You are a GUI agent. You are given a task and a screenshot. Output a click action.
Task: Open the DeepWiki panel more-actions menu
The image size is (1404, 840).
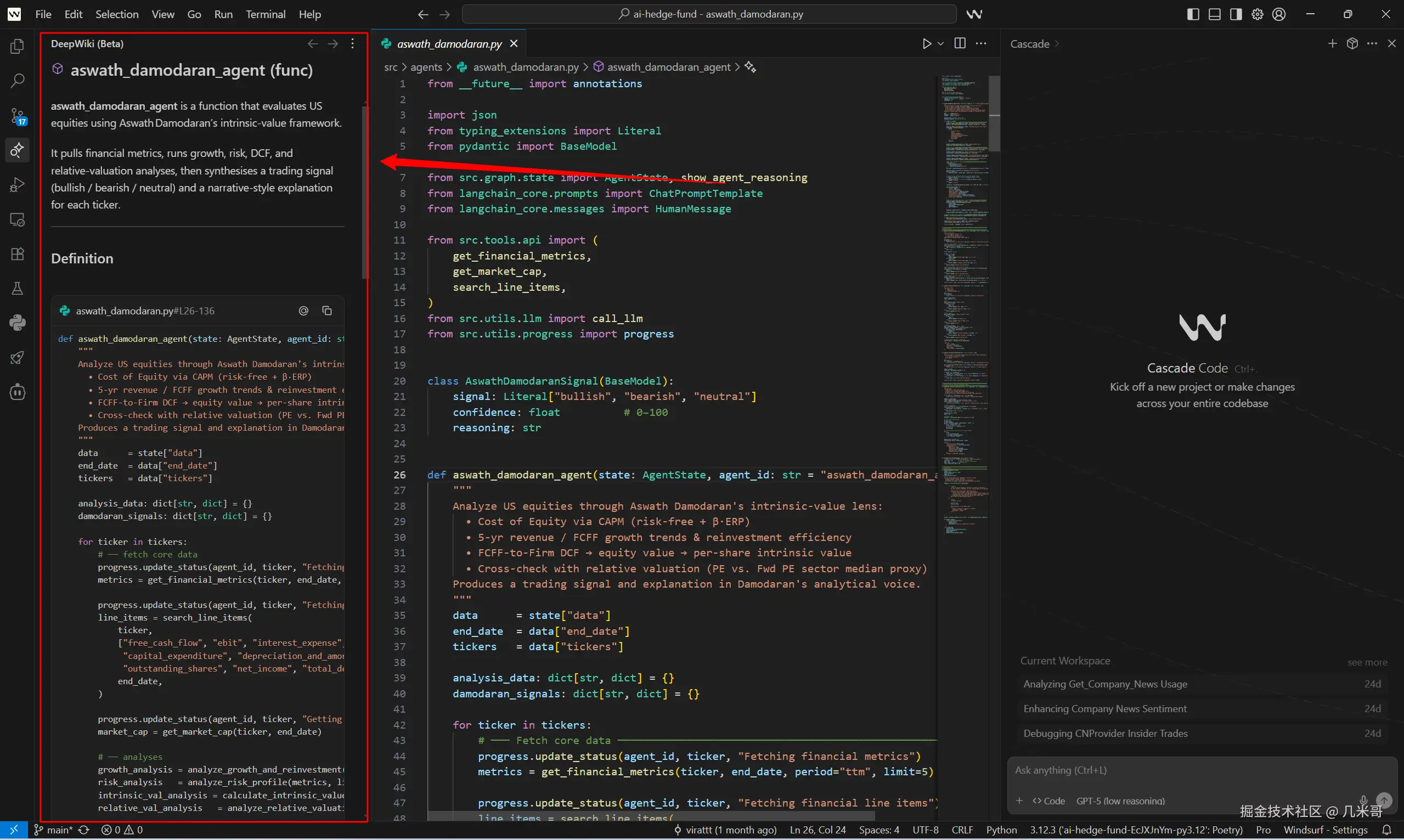(x=353, y=43)
